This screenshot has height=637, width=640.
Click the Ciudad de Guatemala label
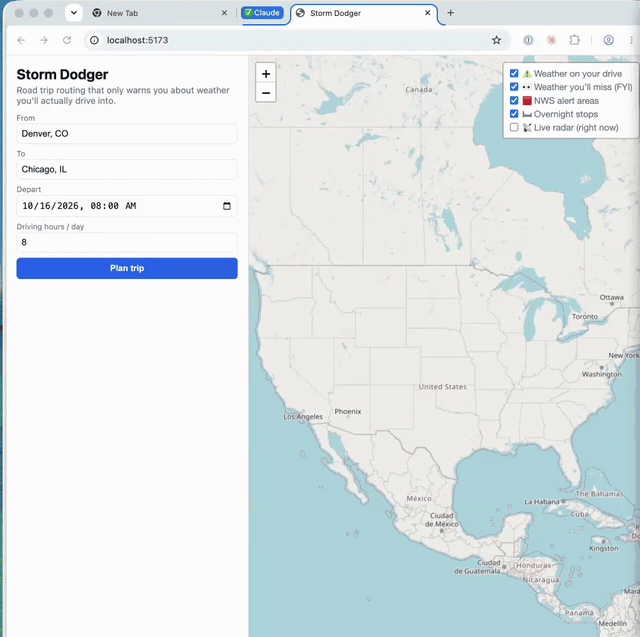click(477, 567)
